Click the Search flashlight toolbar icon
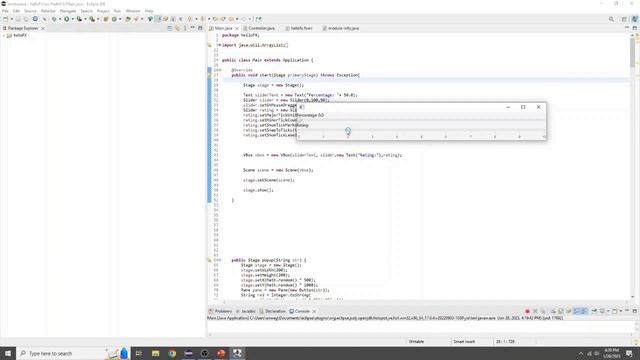This screenshot has height=360, width=640. pyautogui.click(x=136, y=19)
